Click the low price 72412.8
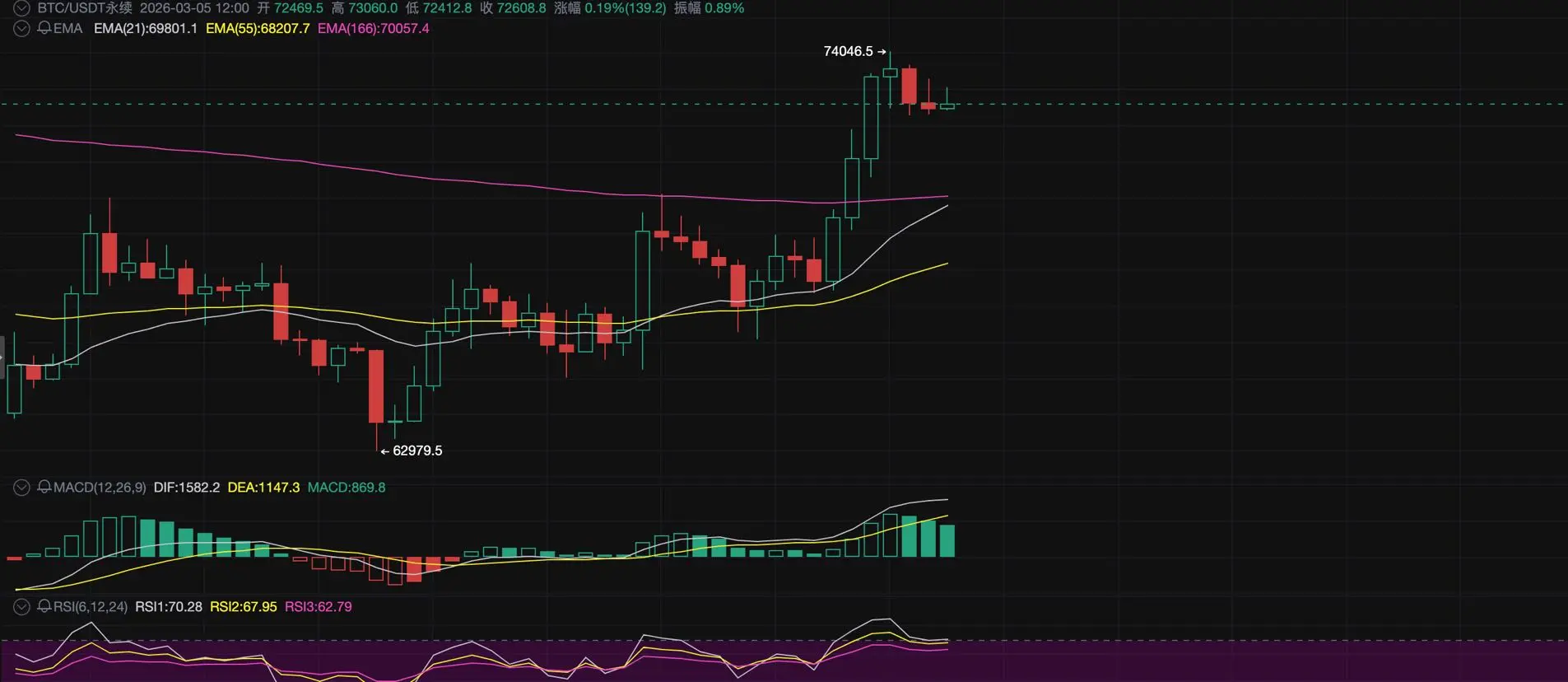The width and height of the screenshot is (1568, 682). [447, 8]
